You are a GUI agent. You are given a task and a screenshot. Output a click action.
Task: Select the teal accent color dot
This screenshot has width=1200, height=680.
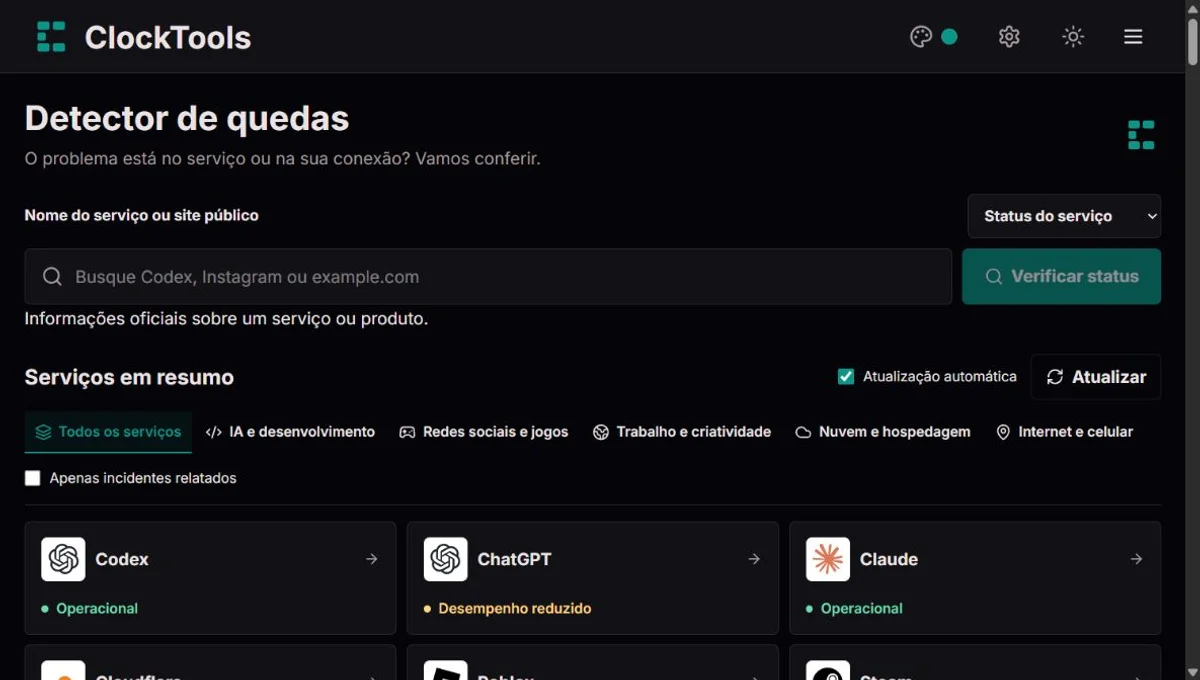[949, 37]
